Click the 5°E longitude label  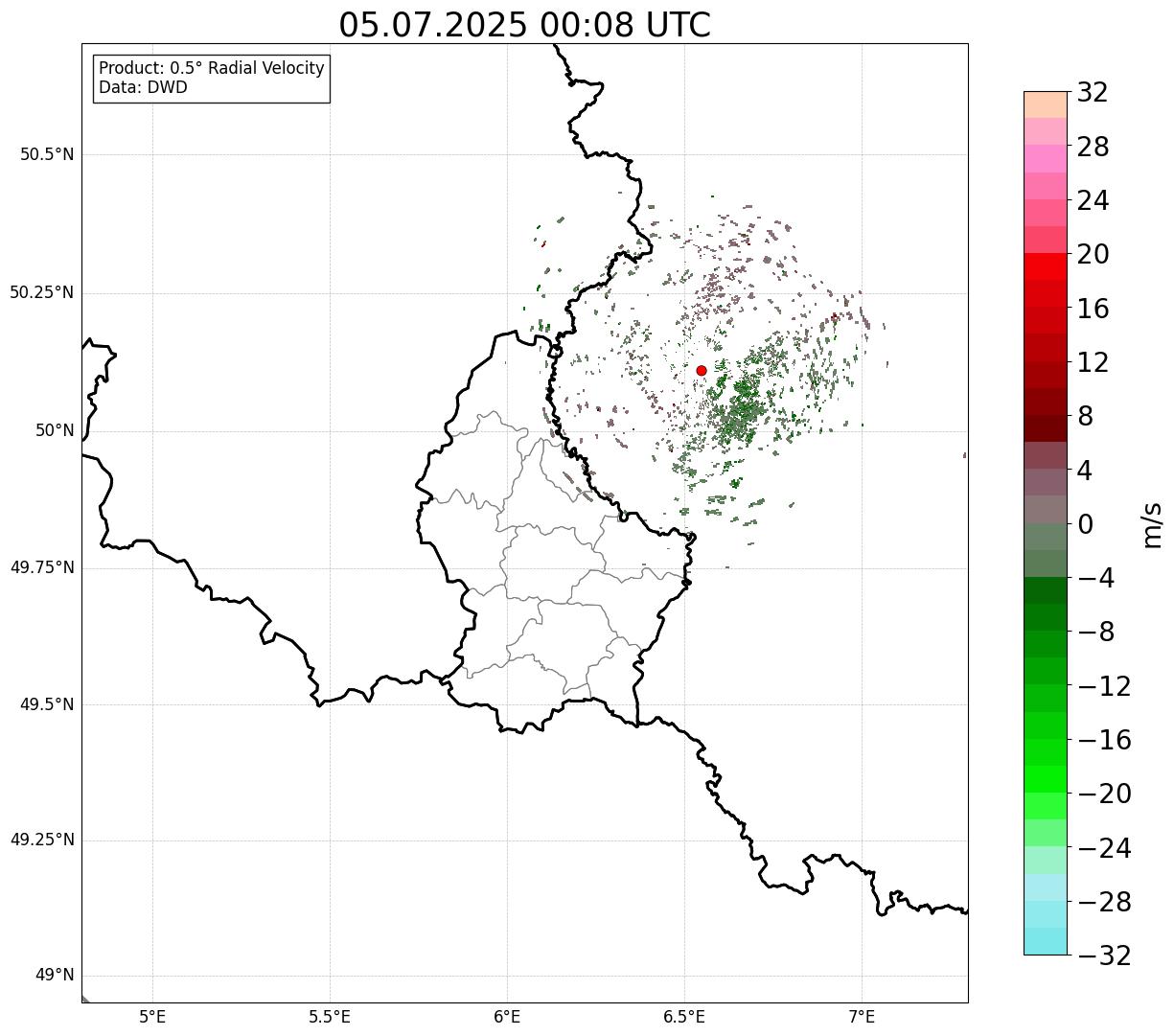tap(152, 1017)
